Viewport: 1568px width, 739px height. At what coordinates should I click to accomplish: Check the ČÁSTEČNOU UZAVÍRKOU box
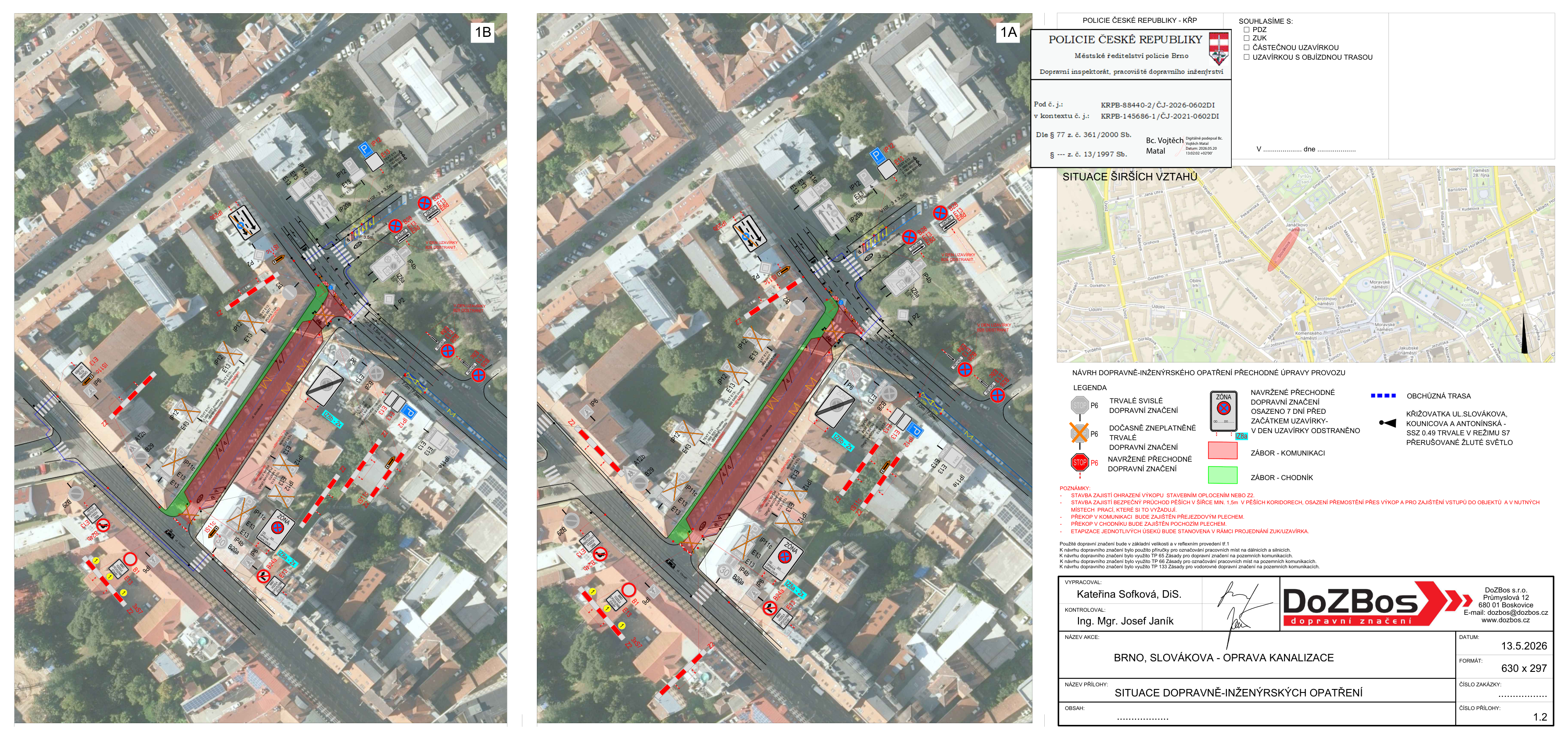(x=1247, y=47)
